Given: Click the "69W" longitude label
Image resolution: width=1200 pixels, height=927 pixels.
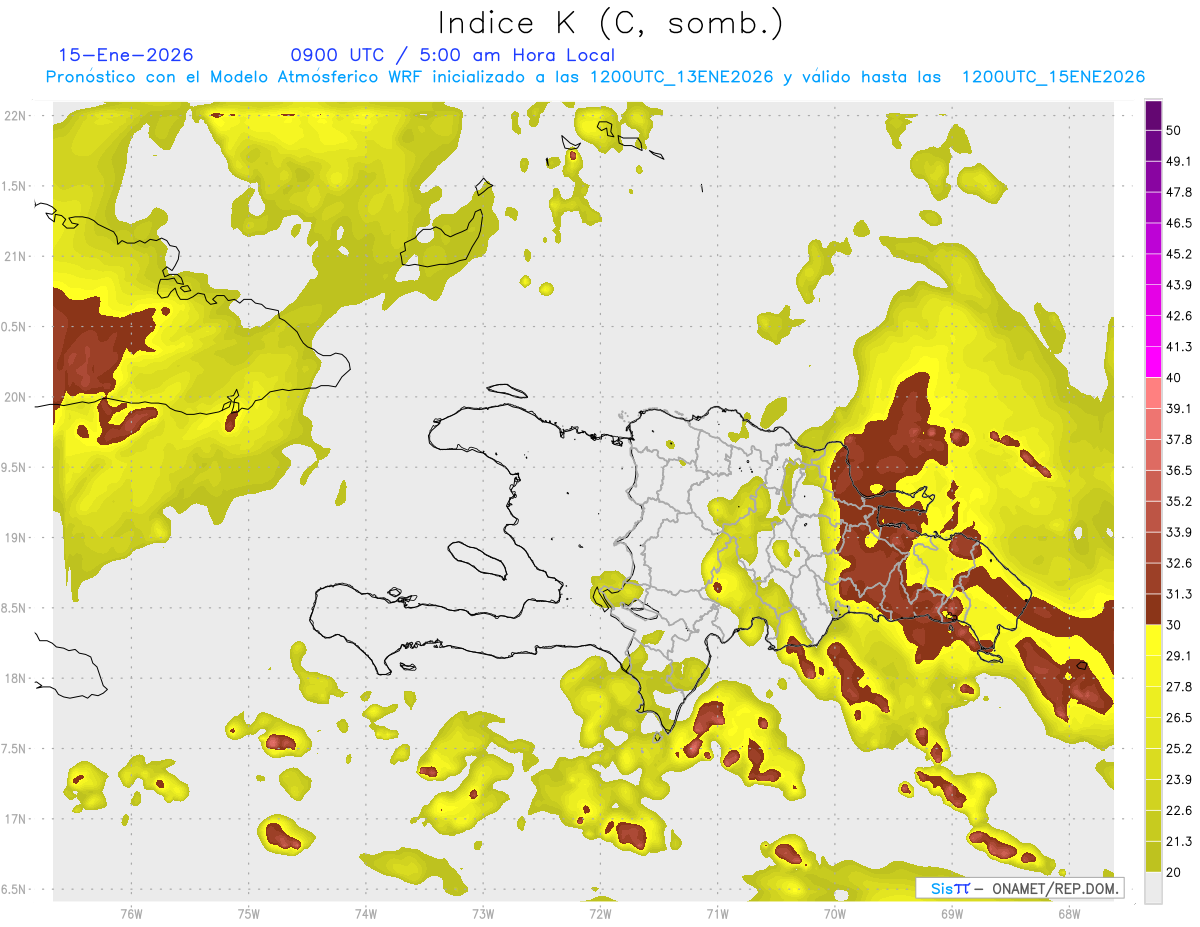Looking at the screenshot, I should [952, 914].
